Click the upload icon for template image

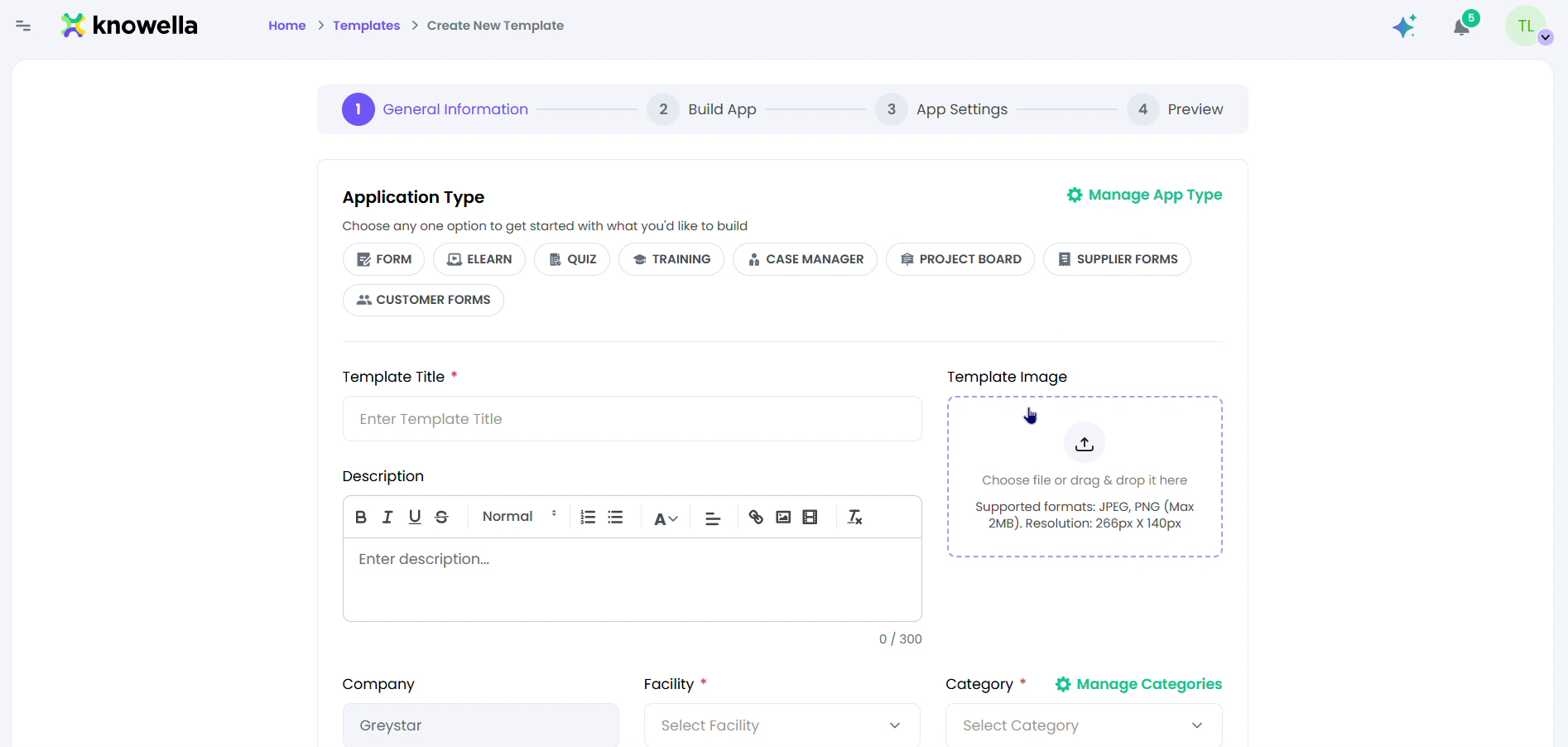(x=1085, y=444)
